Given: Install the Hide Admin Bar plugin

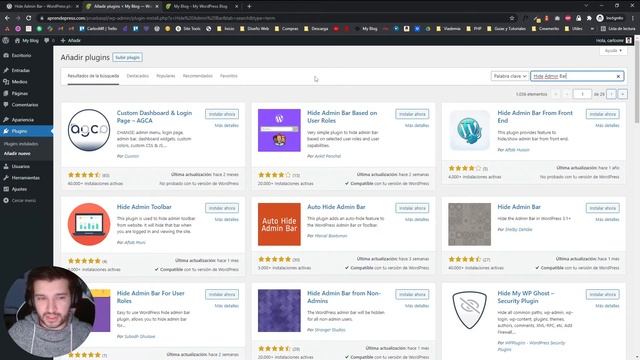Looking at the screenshot, I should click(602, 208).
